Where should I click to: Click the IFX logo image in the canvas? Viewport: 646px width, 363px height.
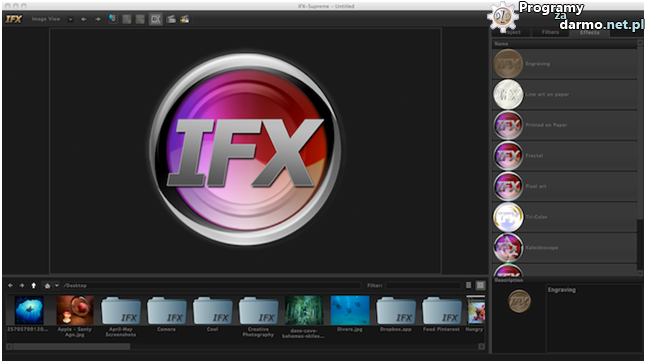tap(246, 149)
